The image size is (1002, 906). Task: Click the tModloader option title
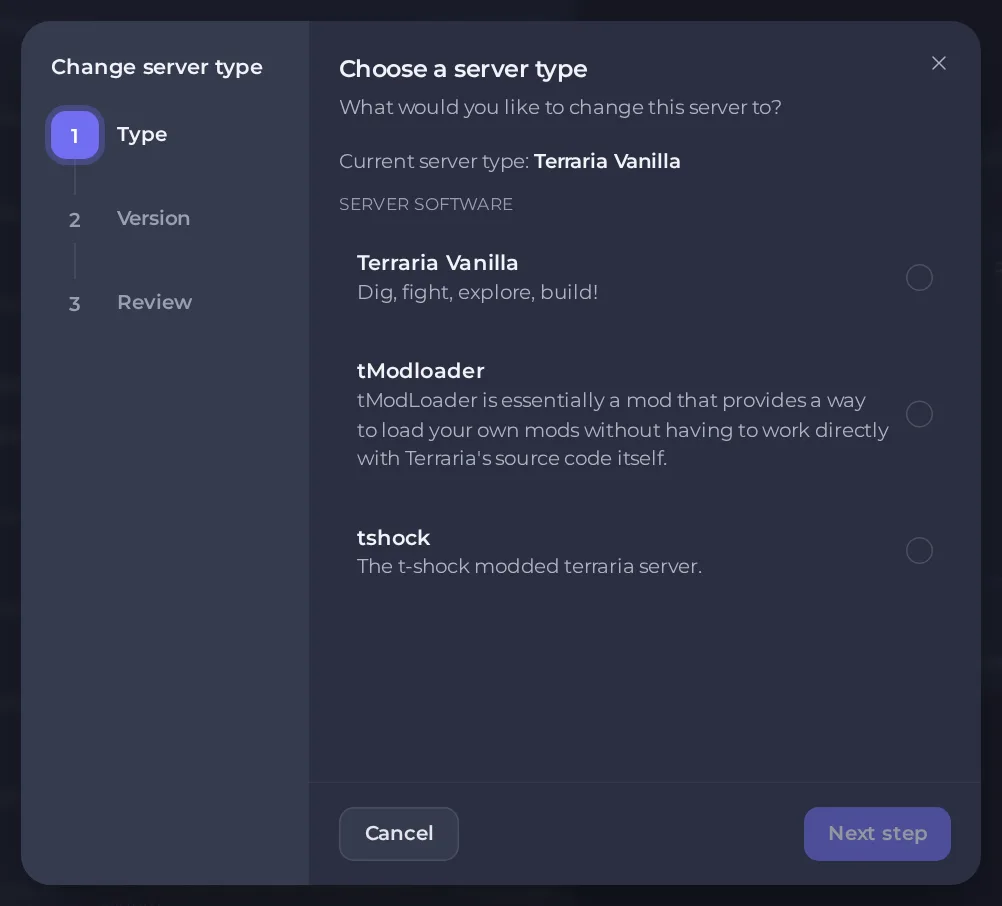point(420,371)
